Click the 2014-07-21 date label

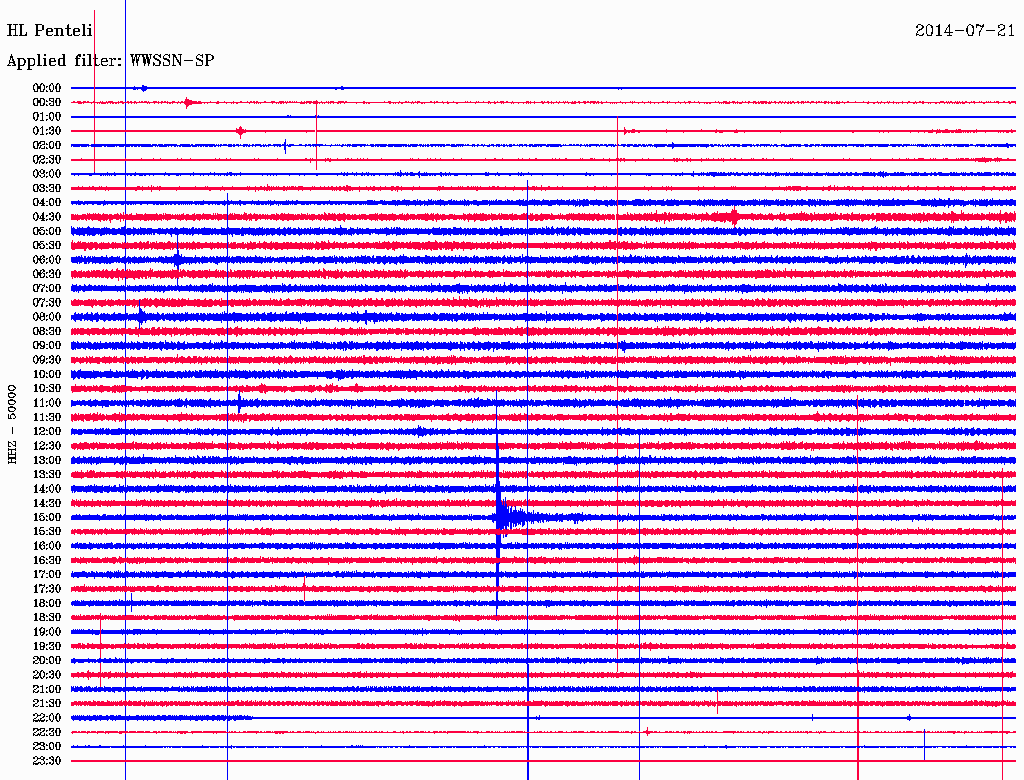pyautogui.click(x=965, y=31)
